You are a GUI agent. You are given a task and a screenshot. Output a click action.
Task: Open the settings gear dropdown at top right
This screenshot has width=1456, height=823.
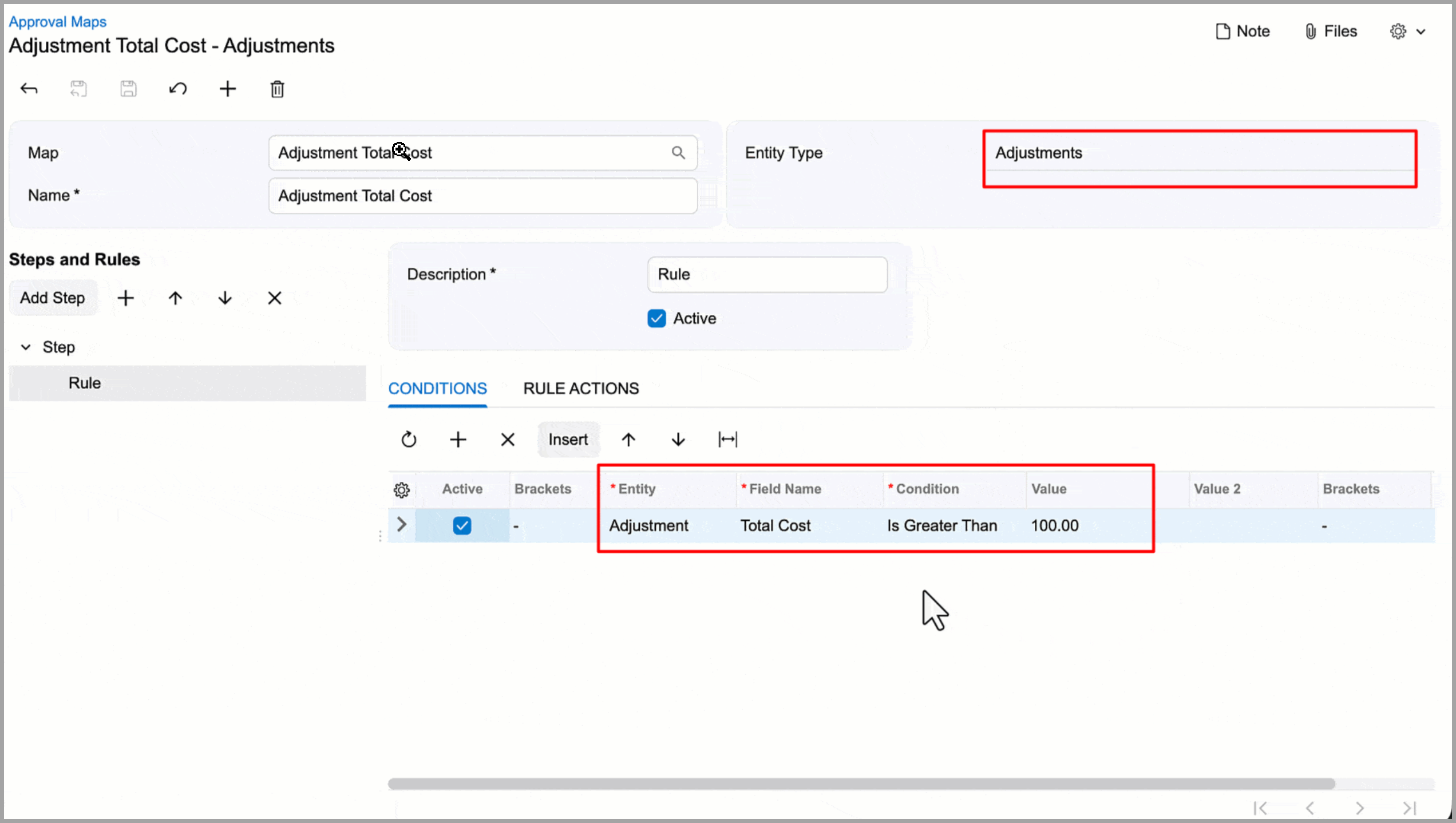click(1407, 31)
